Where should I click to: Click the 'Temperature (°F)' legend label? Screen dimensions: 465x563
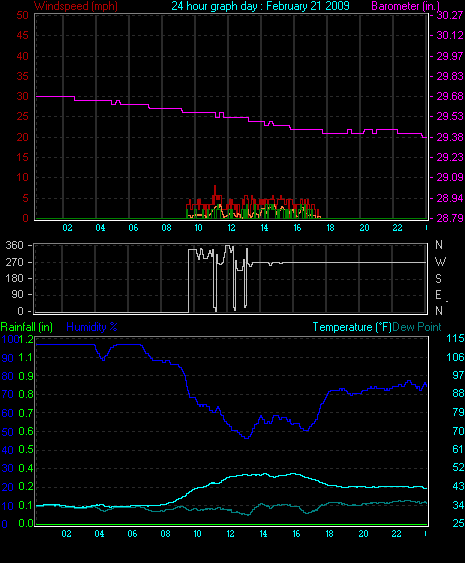pos(352,327)
